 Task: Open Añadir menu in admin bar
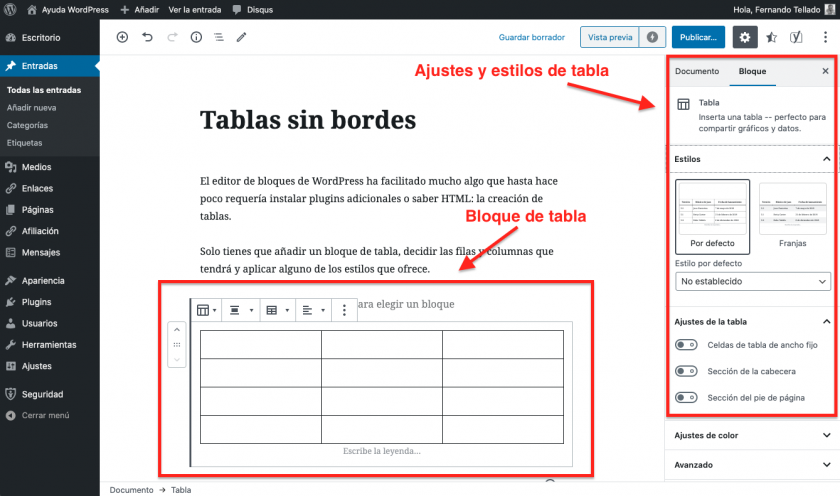point(139,10)
